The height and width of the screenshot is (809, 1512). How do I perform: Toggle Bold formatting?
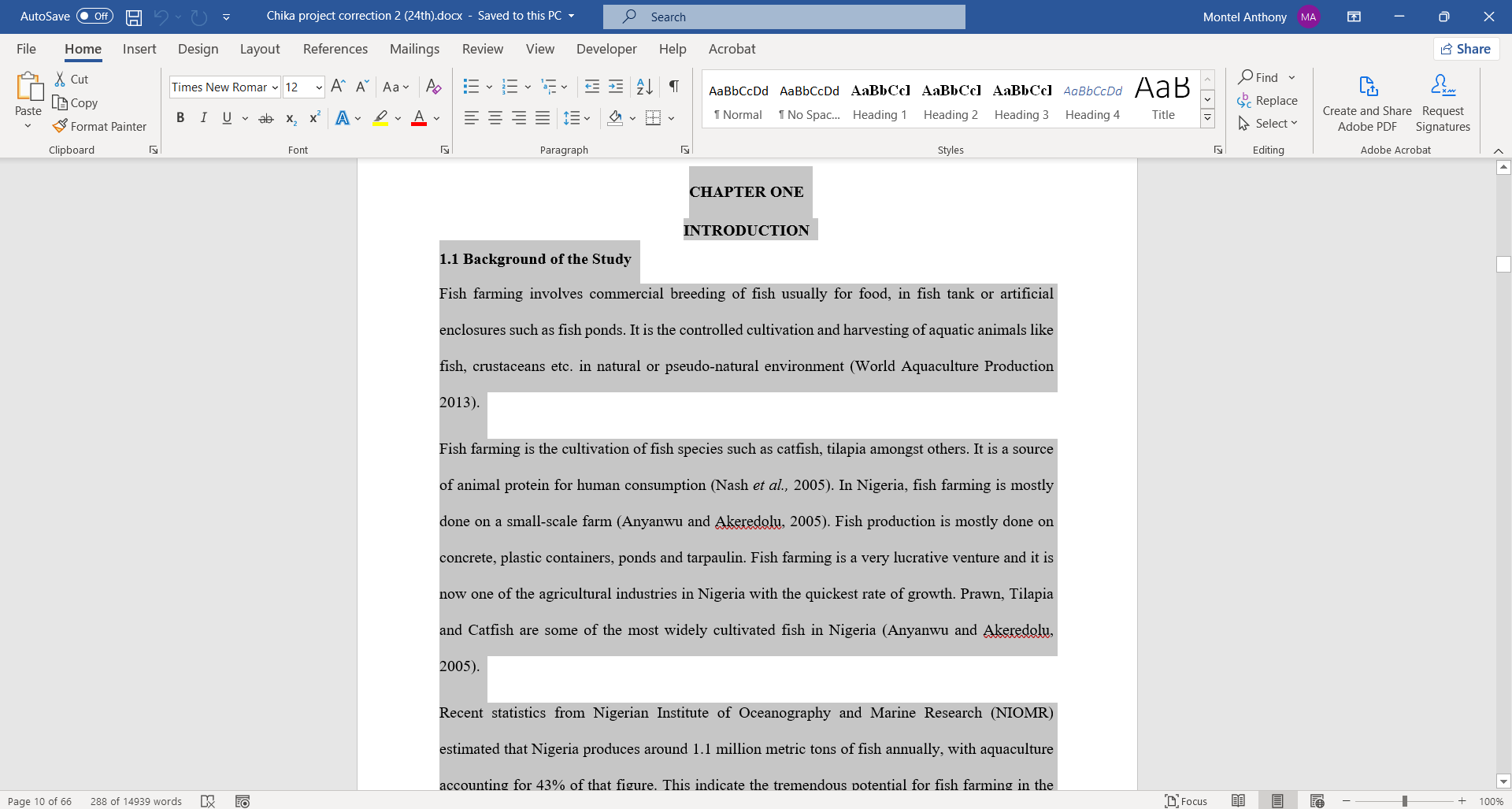coord(180,118)
